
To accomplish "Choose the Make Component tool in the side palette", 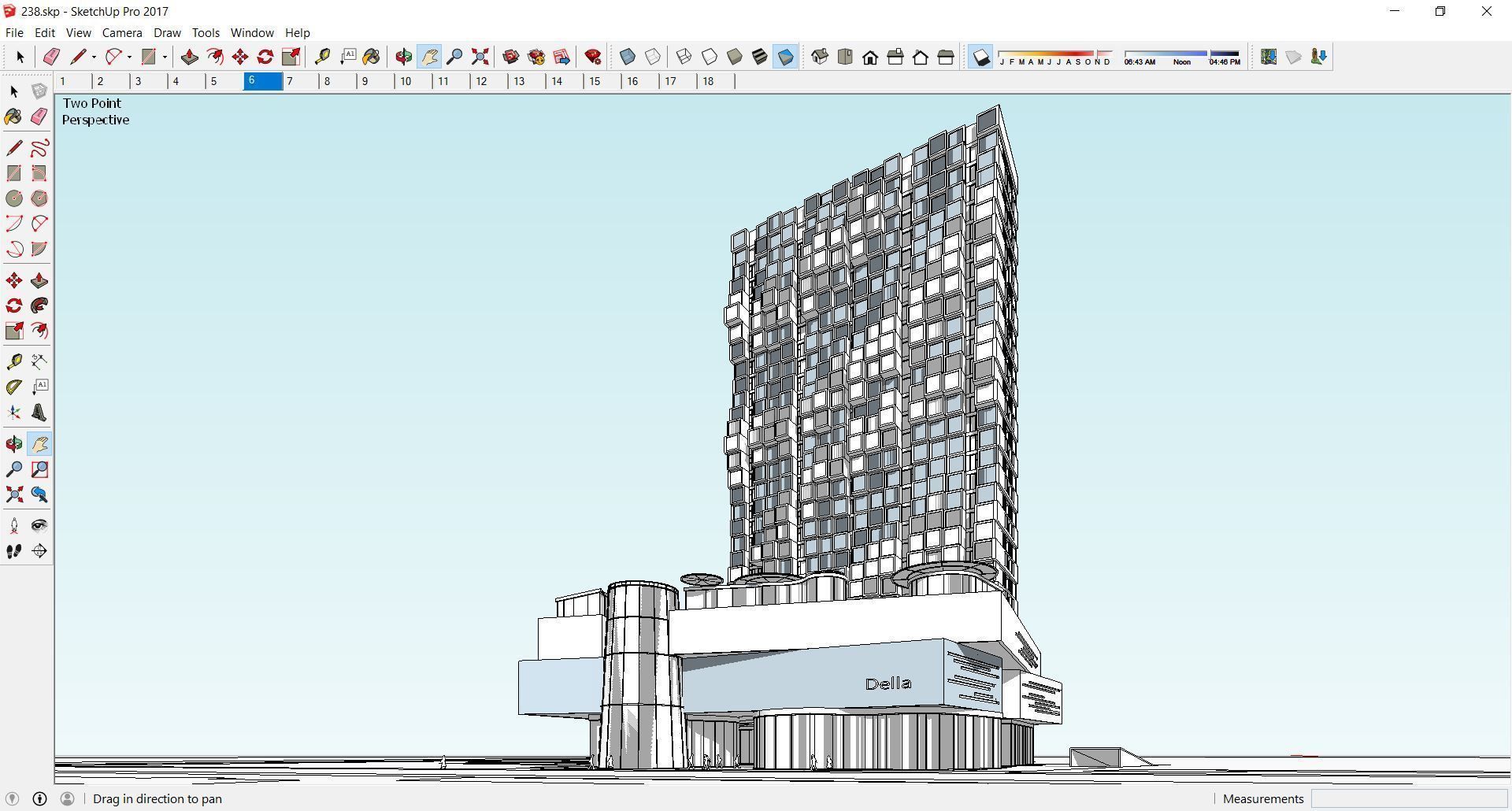I will pos(39,91).
